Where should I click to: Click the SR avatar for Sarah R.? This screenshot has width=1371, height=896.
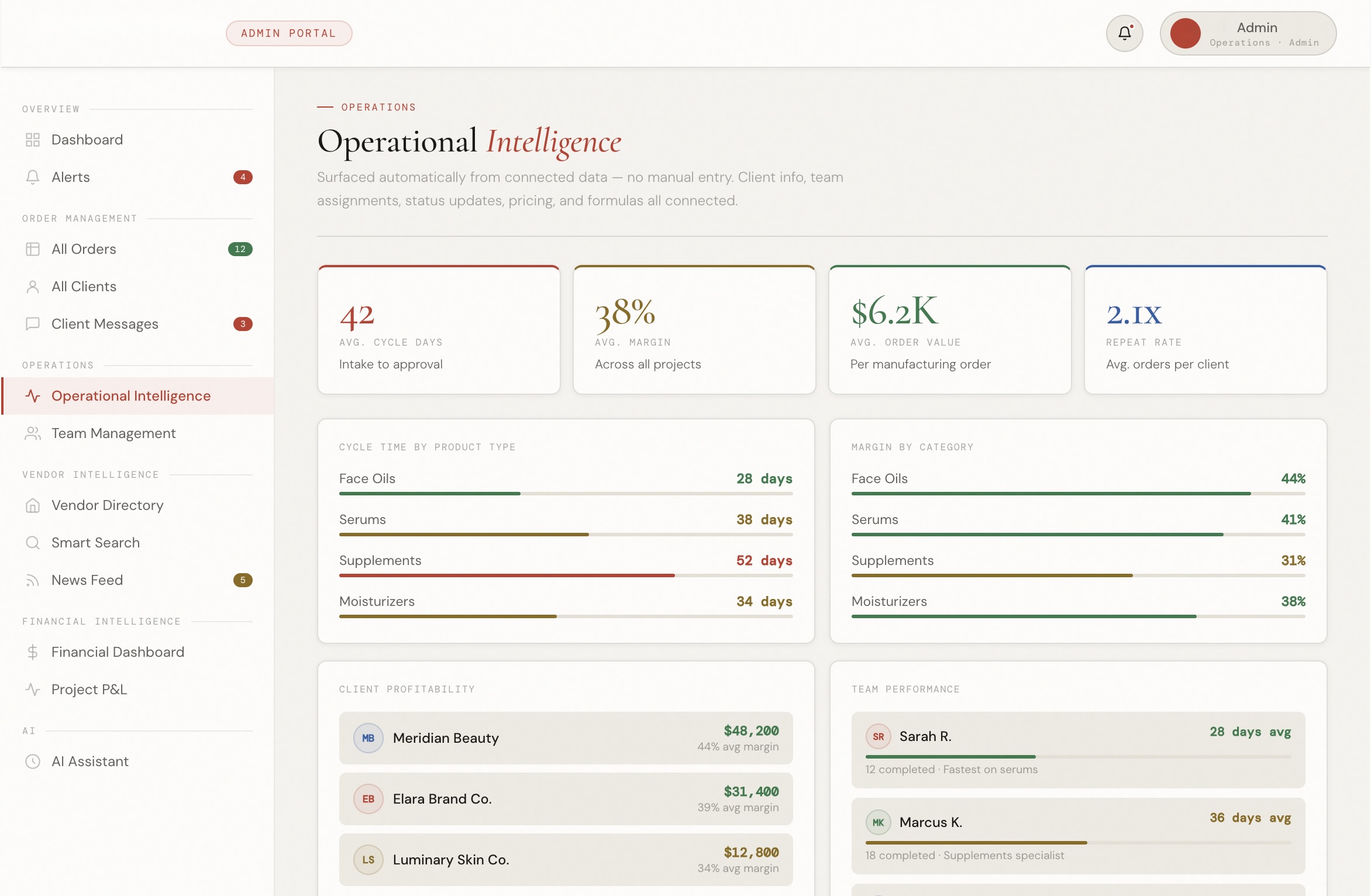point(879,736)
